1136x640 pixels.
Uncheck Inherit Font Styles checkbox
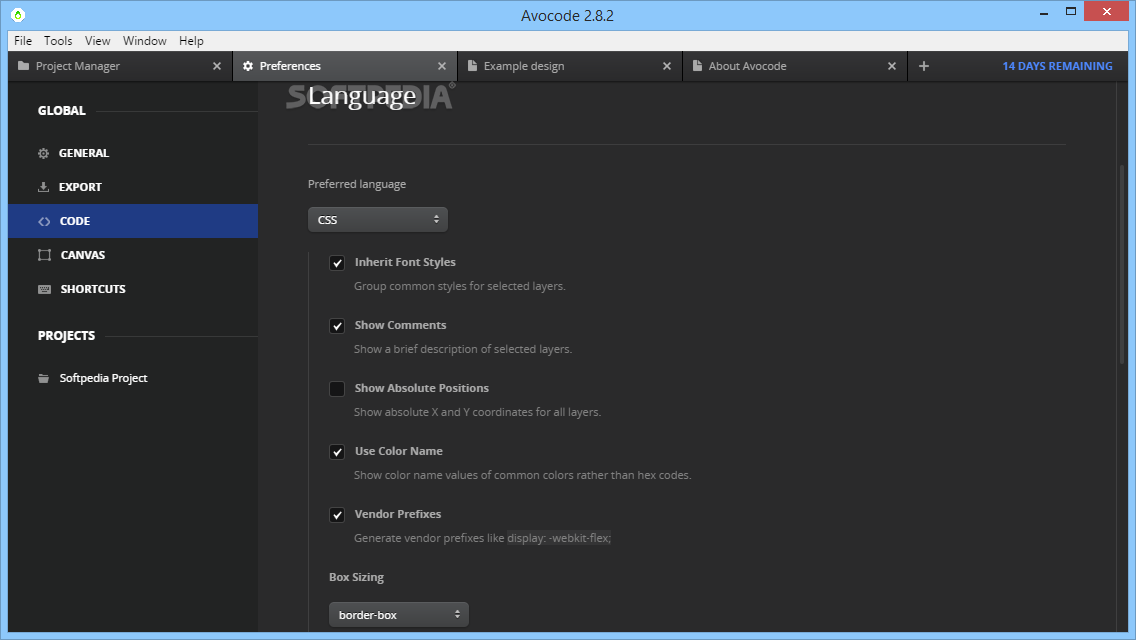[x=337, y=263]
